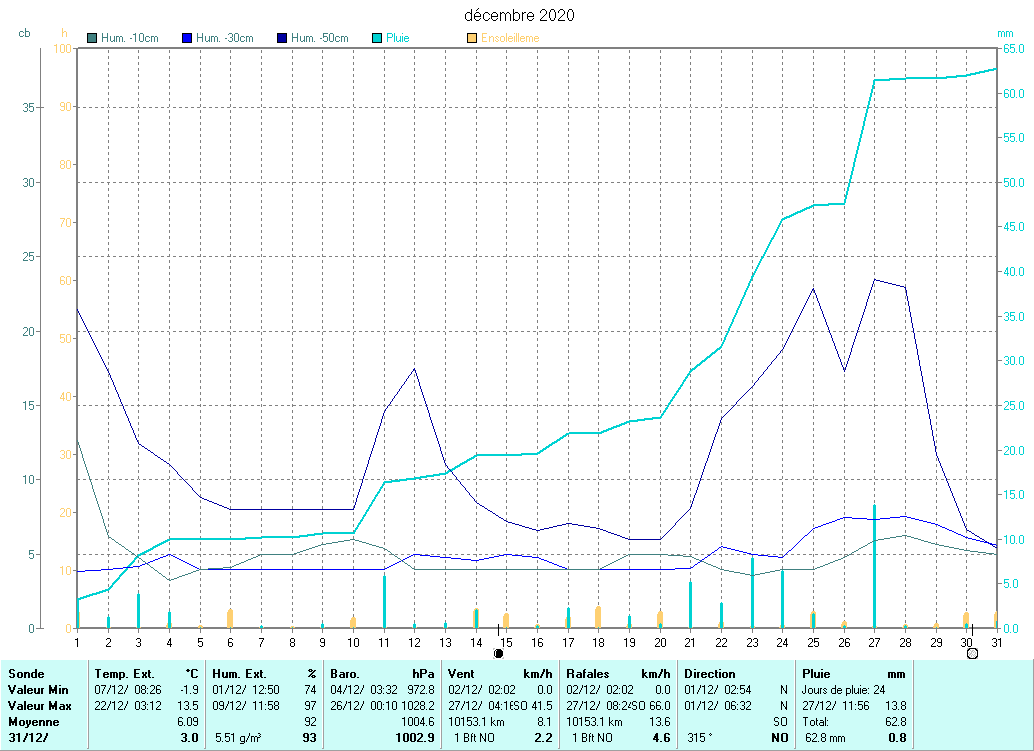Click the décembre 2020 chart title
This screenshot has height=751, width=1034.
(x=519, y=15)
